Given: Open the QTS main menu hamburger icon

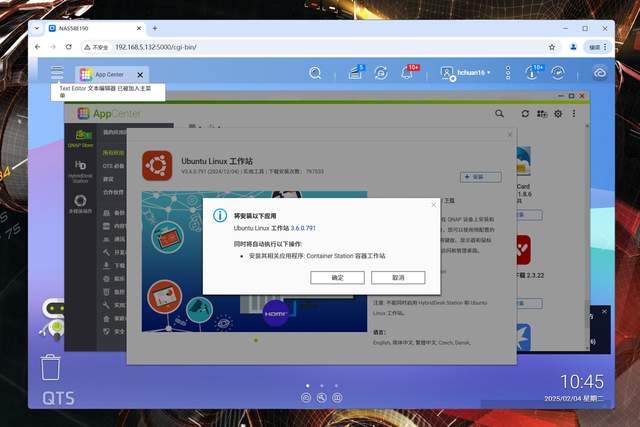Looking at the screenshot, I should 57,73.
